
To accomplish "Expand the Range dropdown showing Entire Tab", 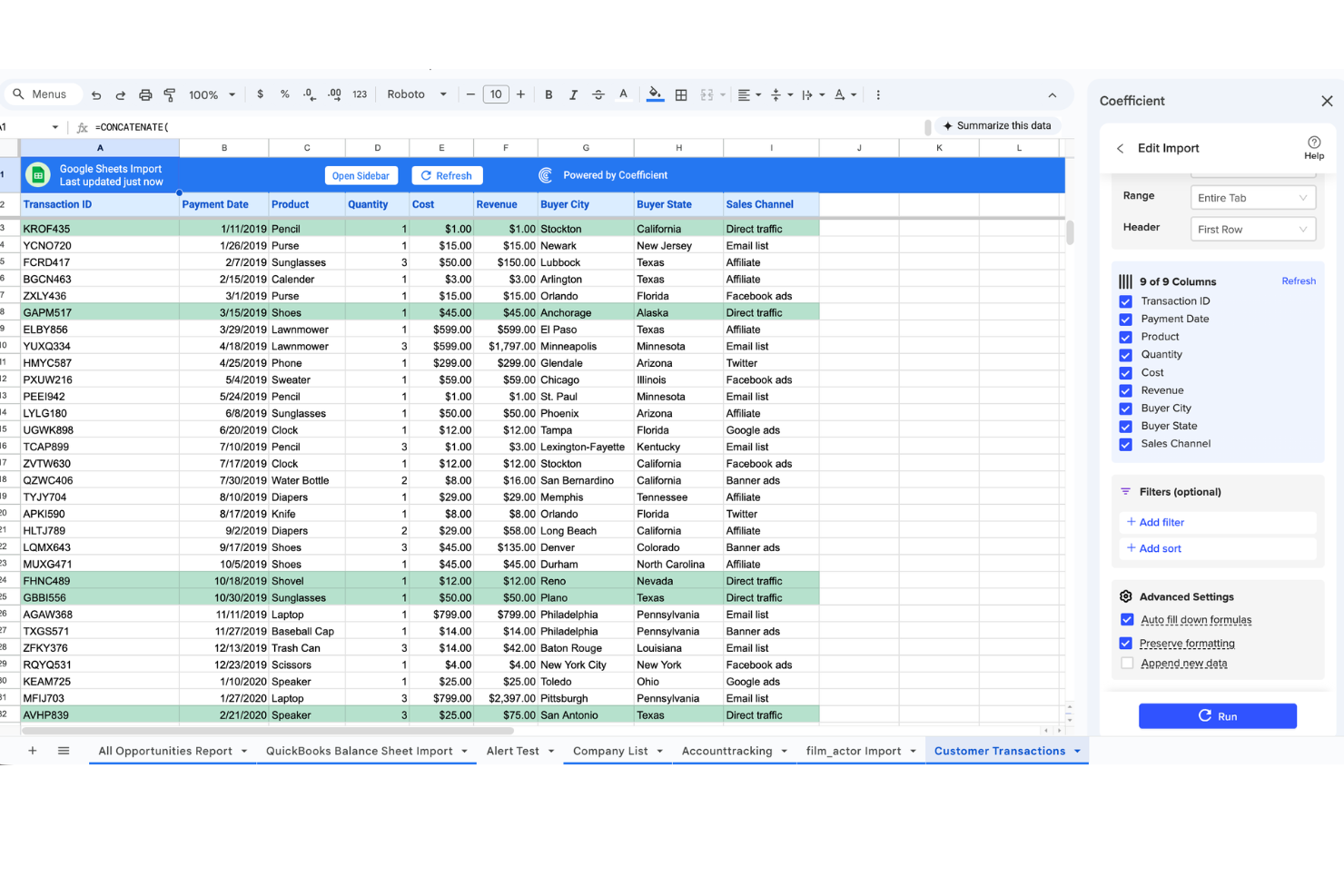I will point(1252,197).
